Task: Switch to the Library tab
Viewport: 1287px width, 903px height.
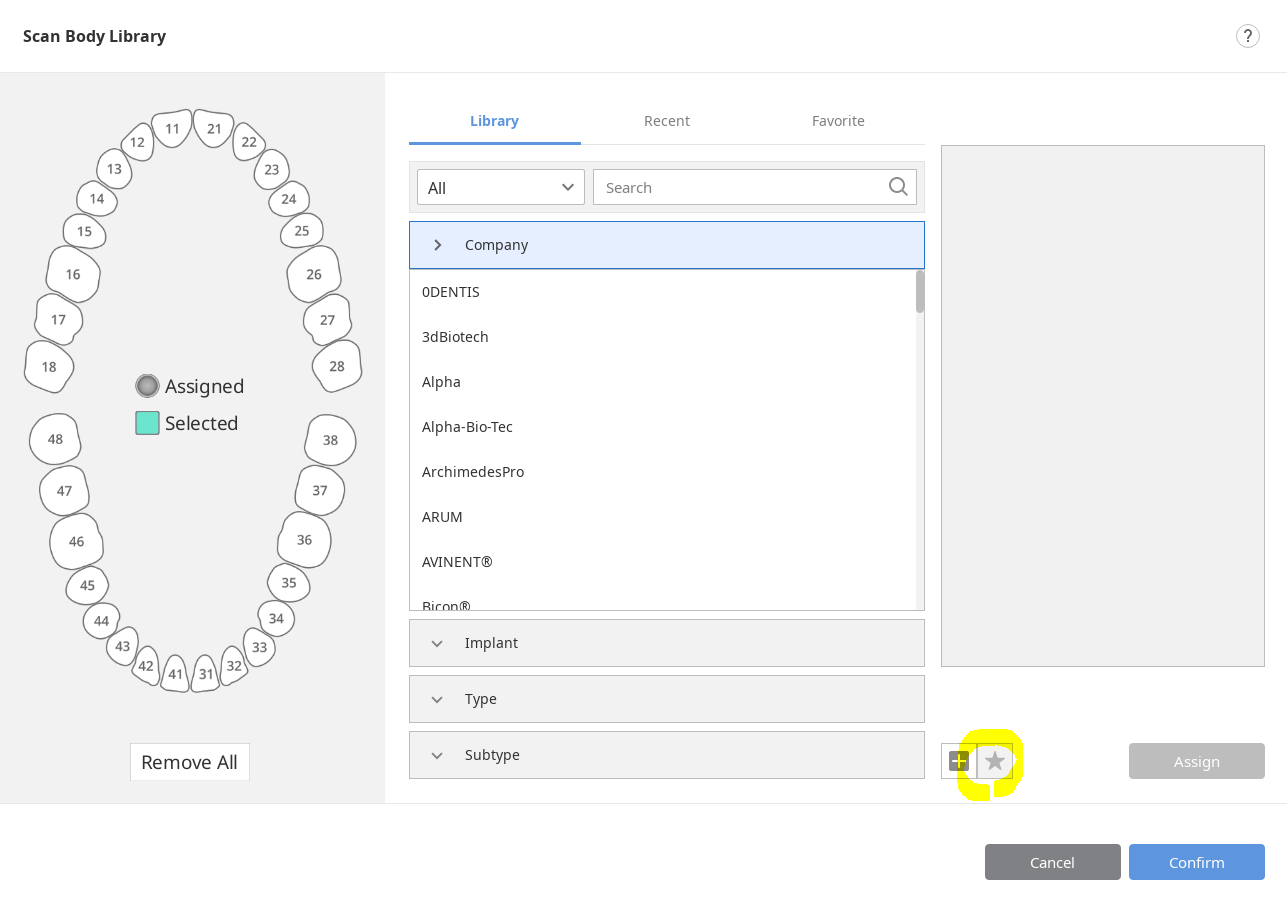Action: 495,121
